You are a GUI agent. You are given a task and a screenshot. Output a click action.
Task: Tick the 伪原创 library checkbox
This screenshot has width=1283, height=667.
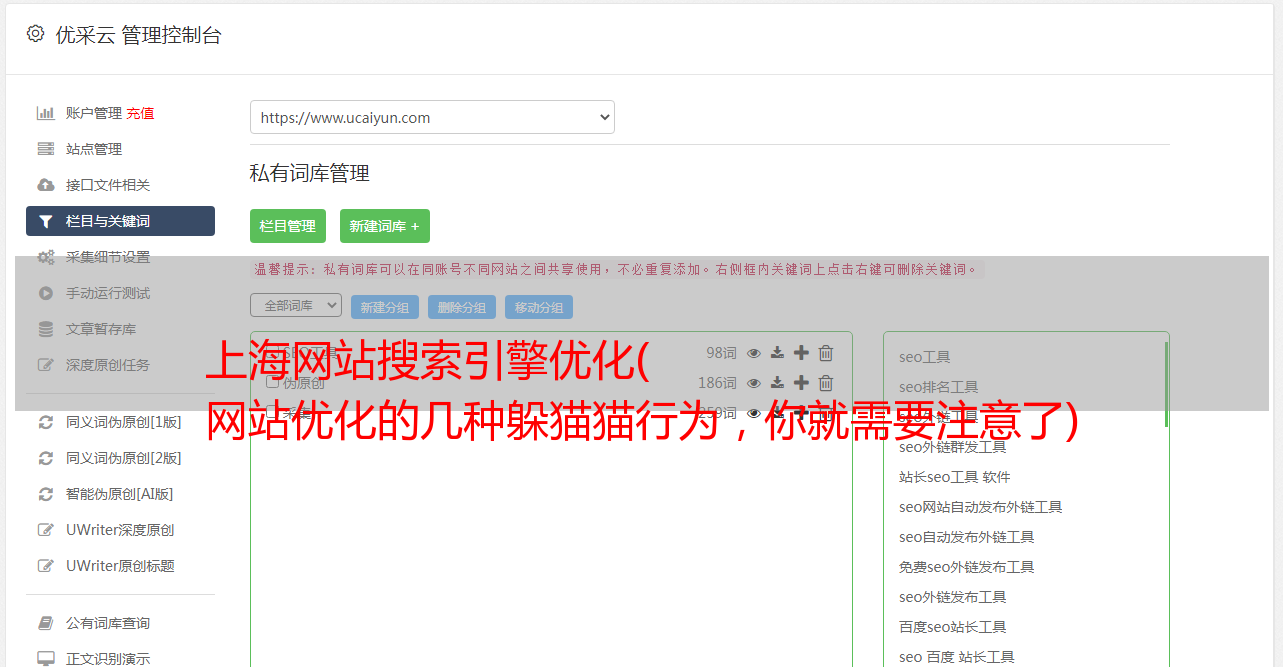pyautogui.click(x=272, y=382)
